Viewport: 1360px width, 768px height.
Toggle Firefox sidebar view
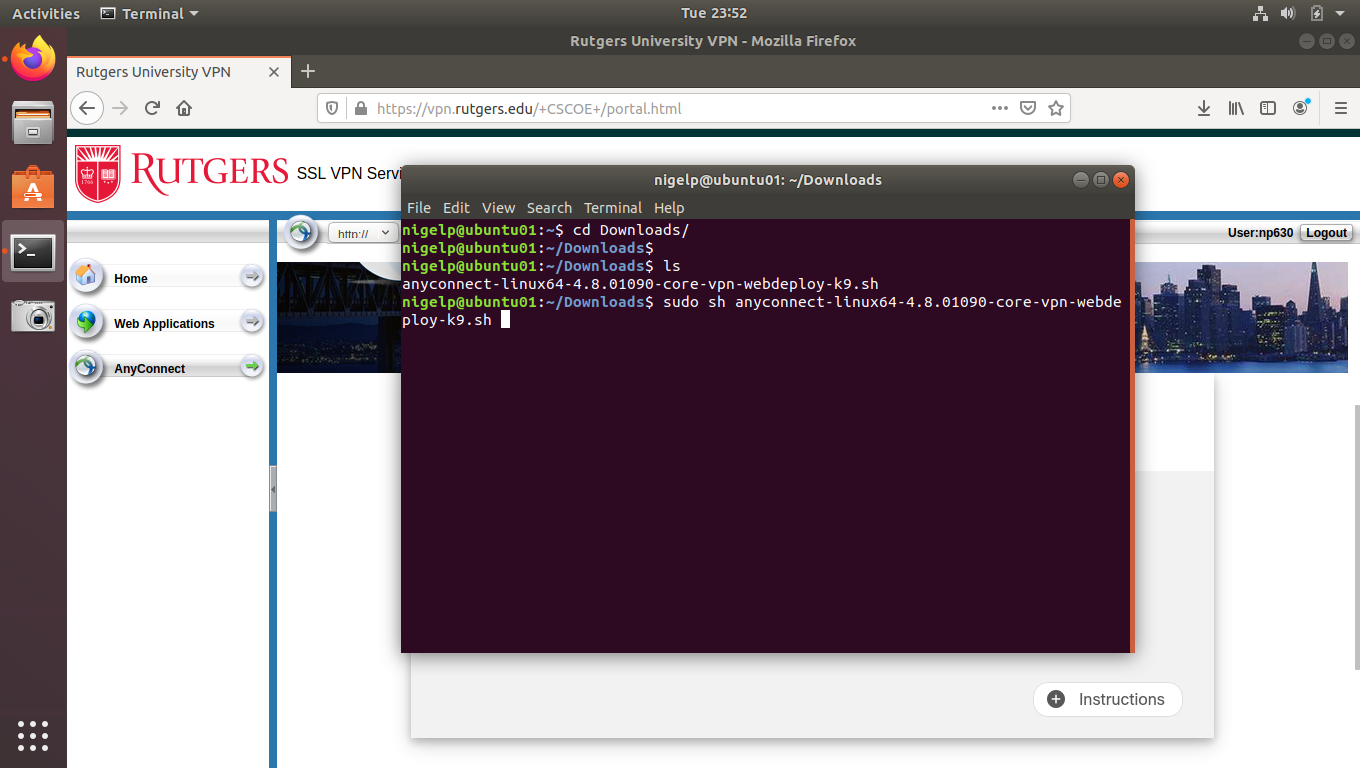click(1268, 108)
